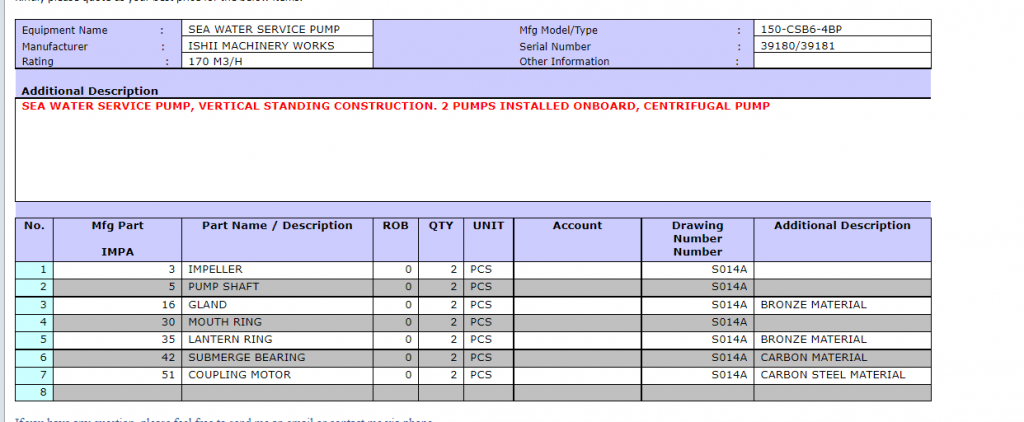Select the IMPELLER part name cell
Screen dimensions: 1024x422
277,270
